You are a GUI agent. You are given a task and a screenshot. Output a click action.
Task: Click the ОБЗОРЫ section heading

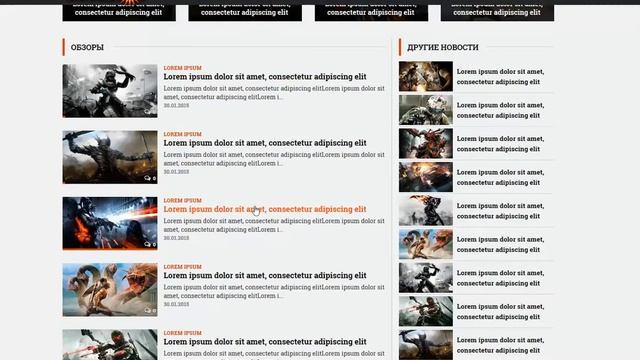(87, 47)
